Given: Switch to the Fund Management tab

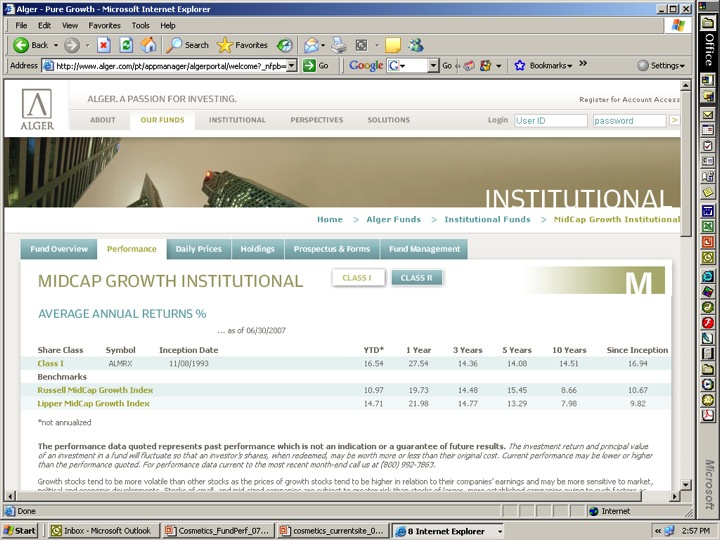Looking at the screenshot, I should point(424,249).
